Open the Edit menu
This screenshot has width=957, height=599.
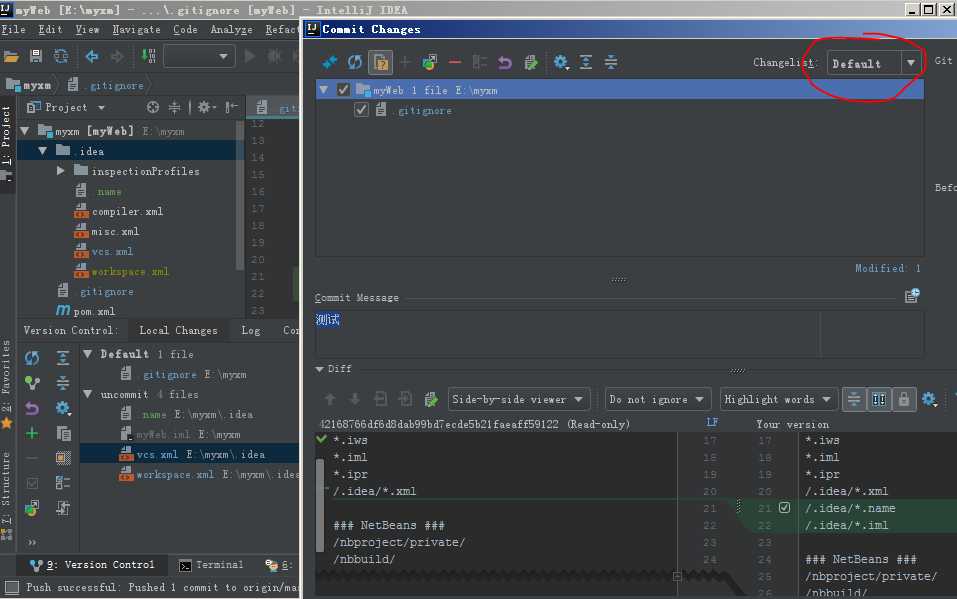point(50,29)
